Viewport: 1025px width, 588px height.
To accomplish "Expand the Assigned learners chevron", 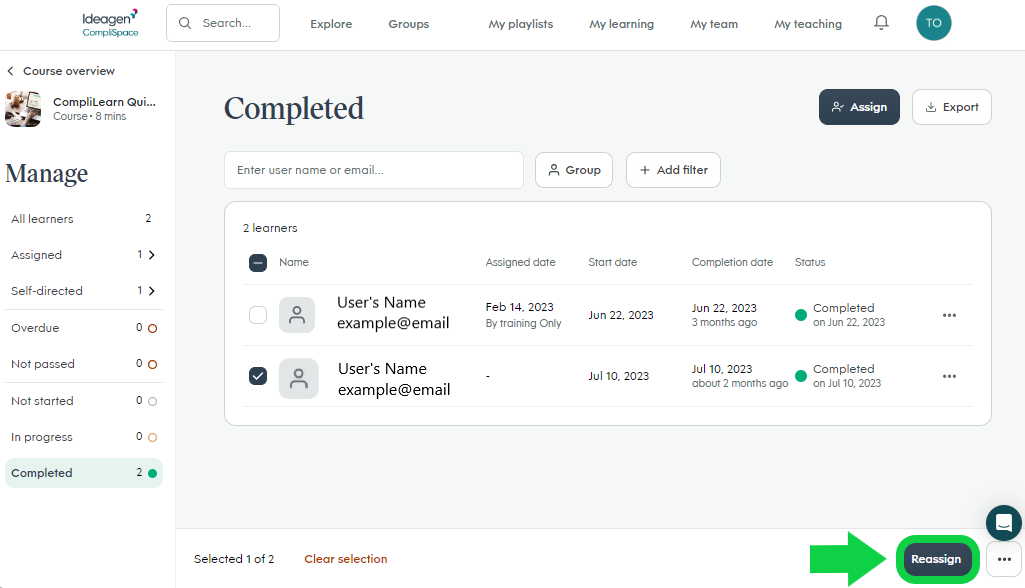I will coord(152,254).
